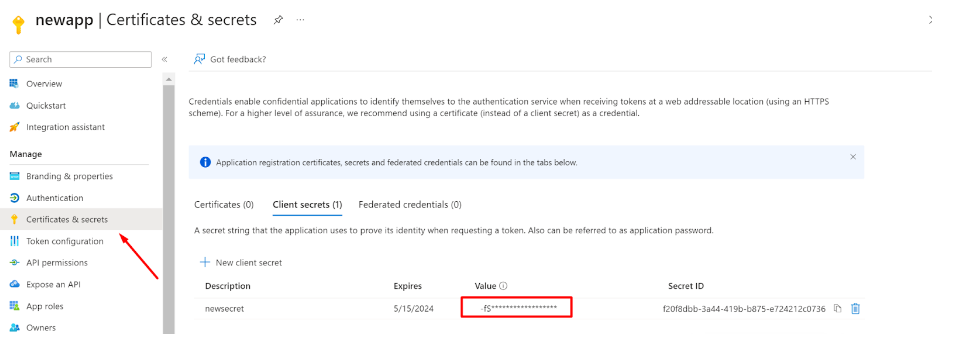
Task: Collapse sidebar using double chevron icon
Action: tap(164, 59)
